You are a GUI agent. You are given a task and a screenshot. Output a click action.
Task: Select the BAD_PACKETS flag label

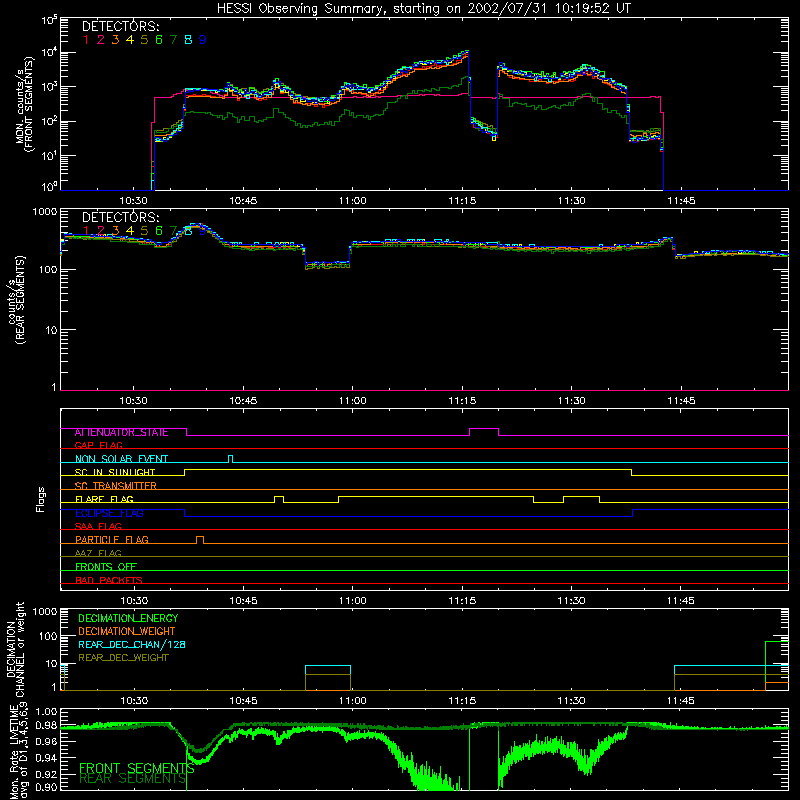[109, 580]
